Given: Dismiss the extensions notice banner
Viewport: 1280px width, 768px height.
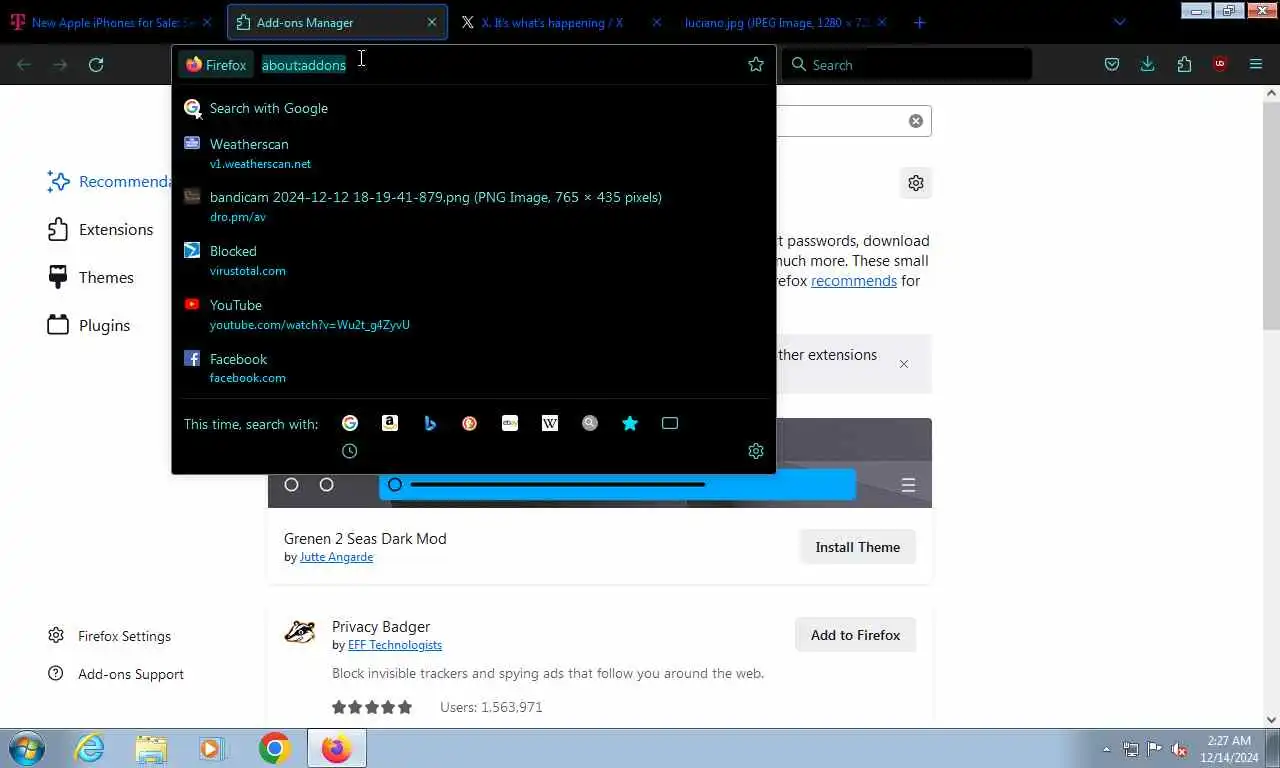Looking at the screenshot, I should (904, 364).
